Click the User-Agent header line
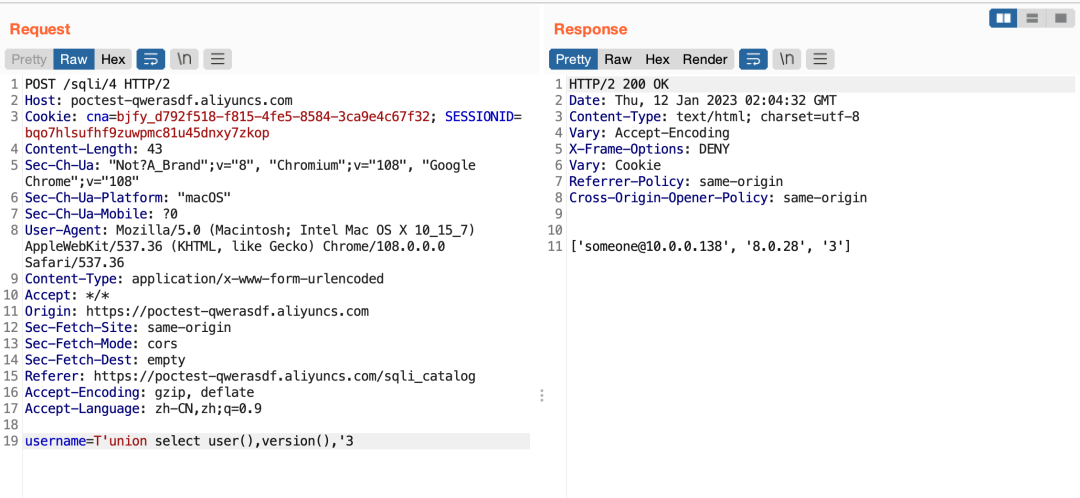Viewport: 1080px width, 498px height. (x=250, y=246)
